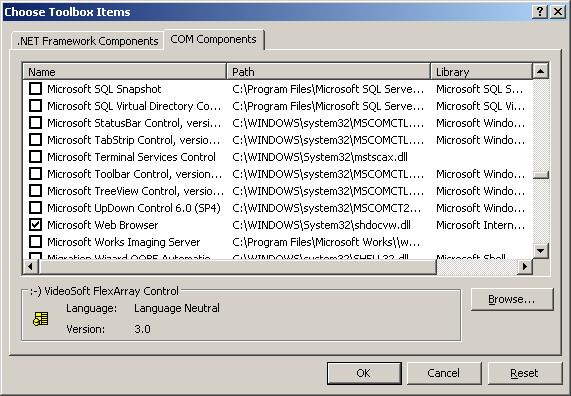Click the Version 3.0 value

tap(142, 329)
